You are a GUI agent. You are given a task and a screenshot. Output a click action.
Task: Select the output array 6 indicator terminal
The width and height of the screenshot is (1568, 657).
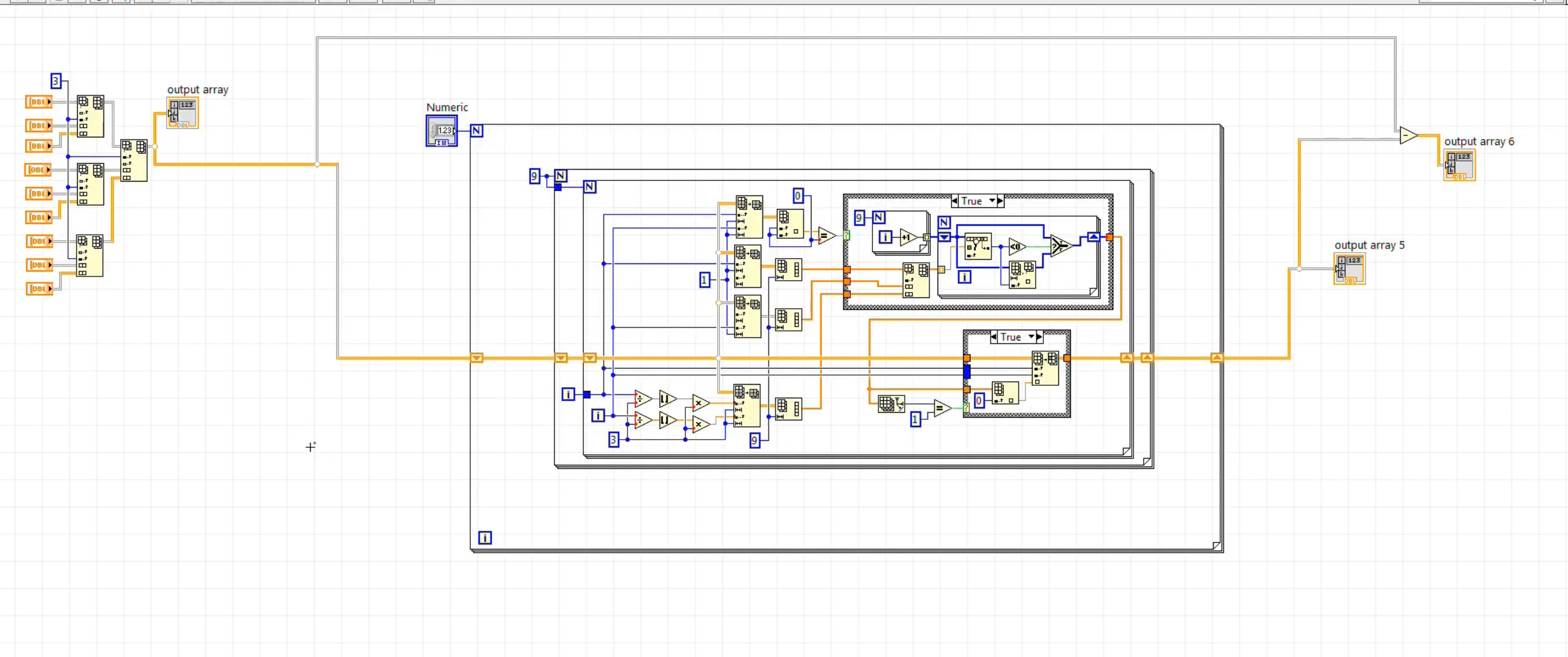[1460, 164]
